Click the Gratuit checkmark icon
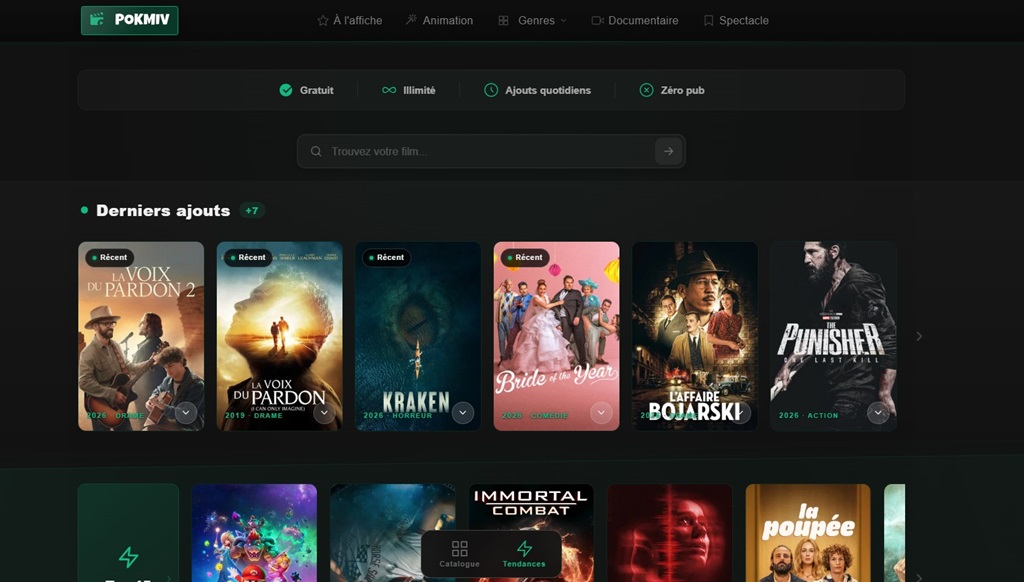 285,90
